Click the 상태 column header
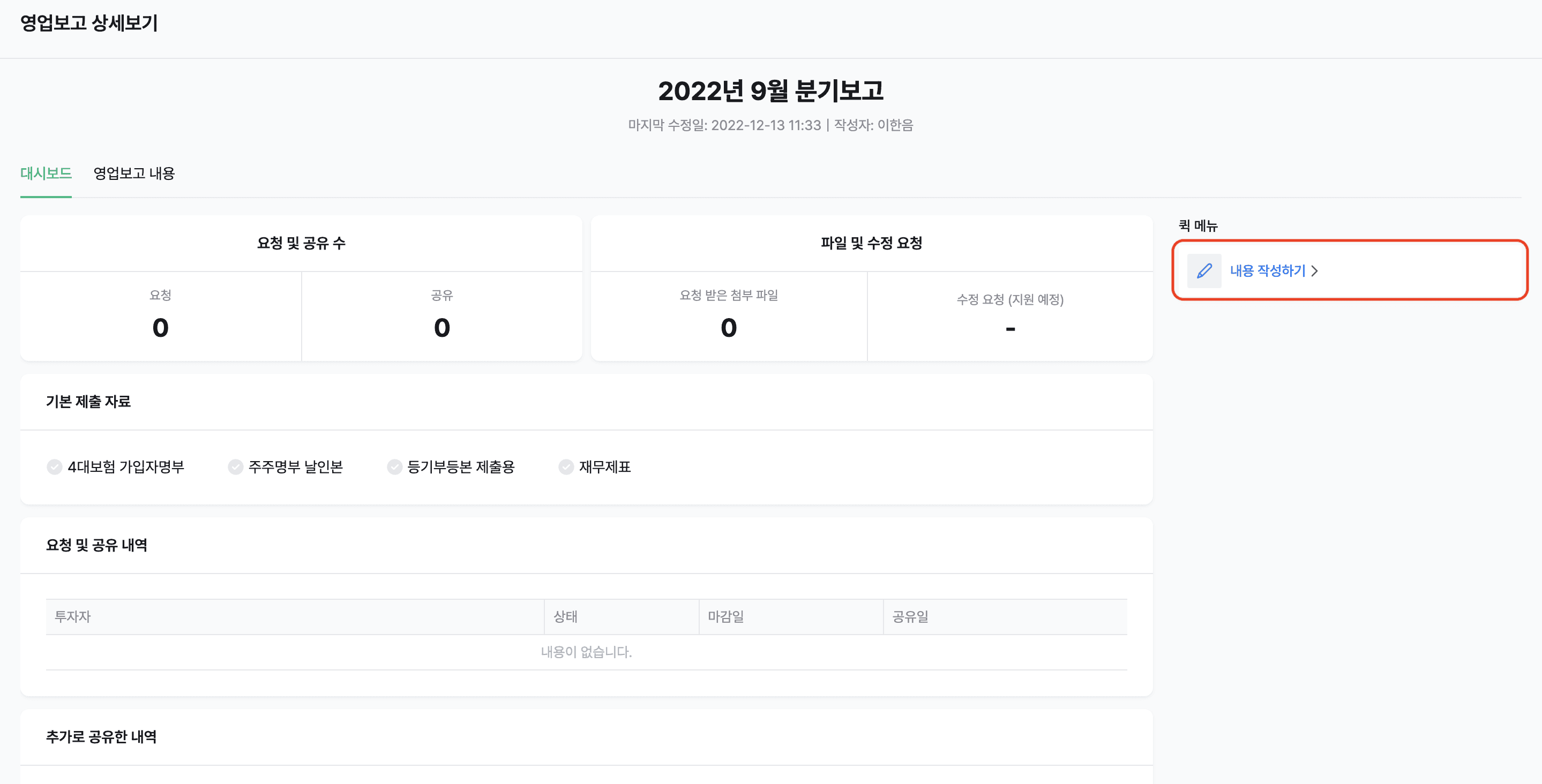Image resolution: width=1542 pixels, height=784 pixels. click(x=622, y=616)
